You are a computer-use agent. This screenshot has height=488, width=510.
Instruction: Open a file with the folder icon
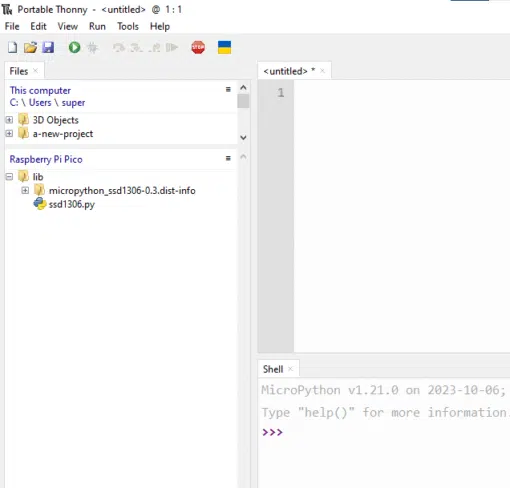30,48
